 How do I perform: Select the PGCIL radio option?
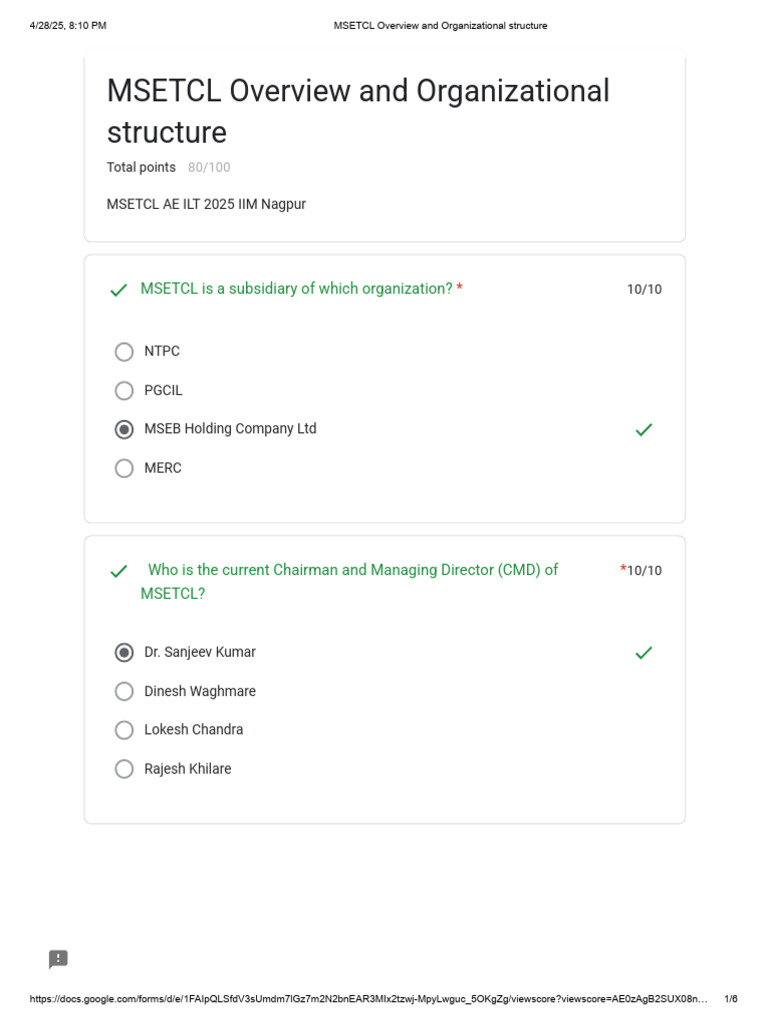click(x=124, y=391)
